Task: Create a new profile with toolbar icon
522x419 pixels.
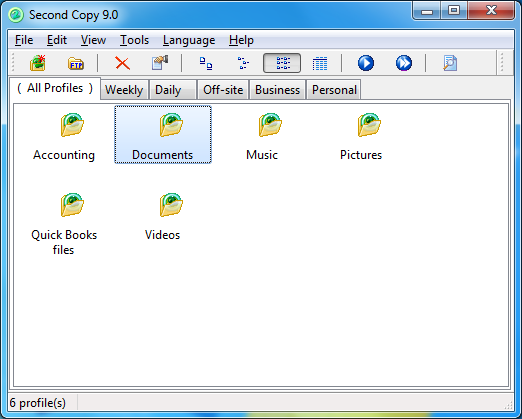Action: click(x=38, y=63)
